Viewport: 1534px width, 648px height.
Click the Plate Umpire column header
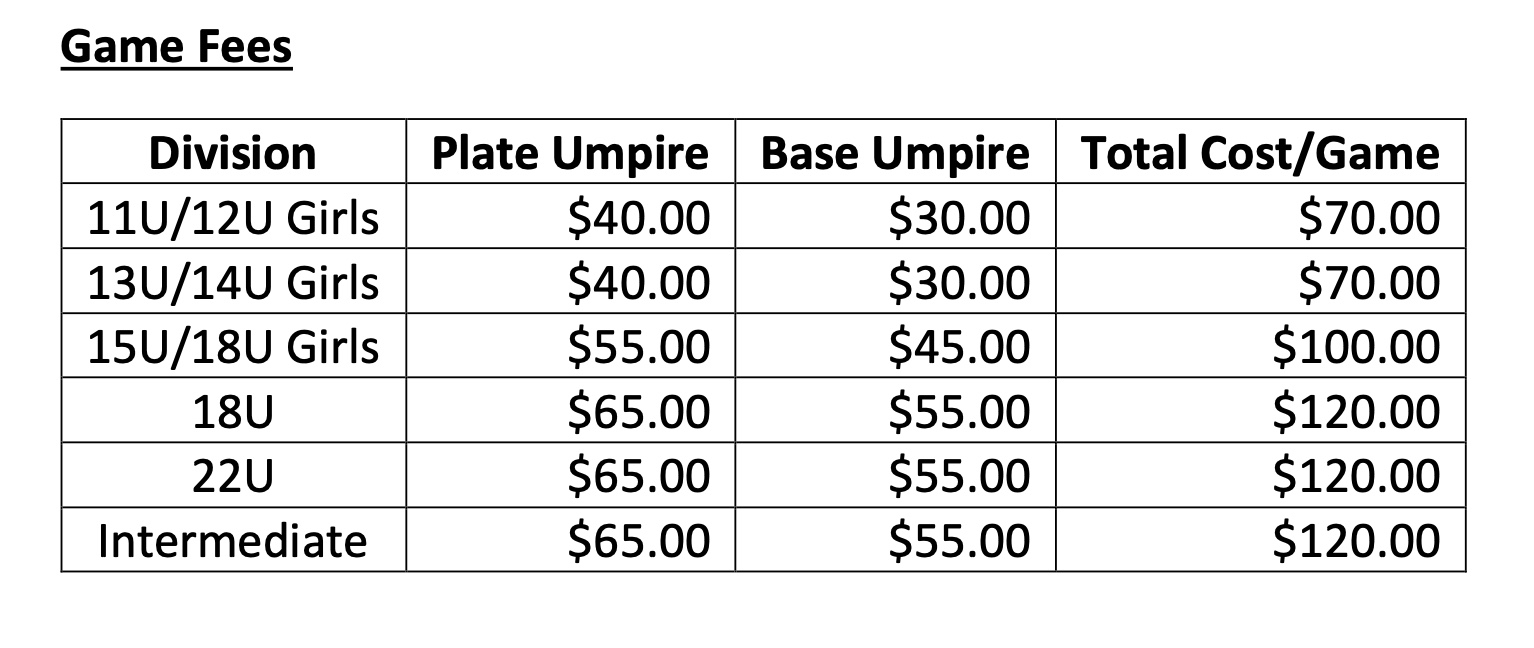click(x=569, y=153)
